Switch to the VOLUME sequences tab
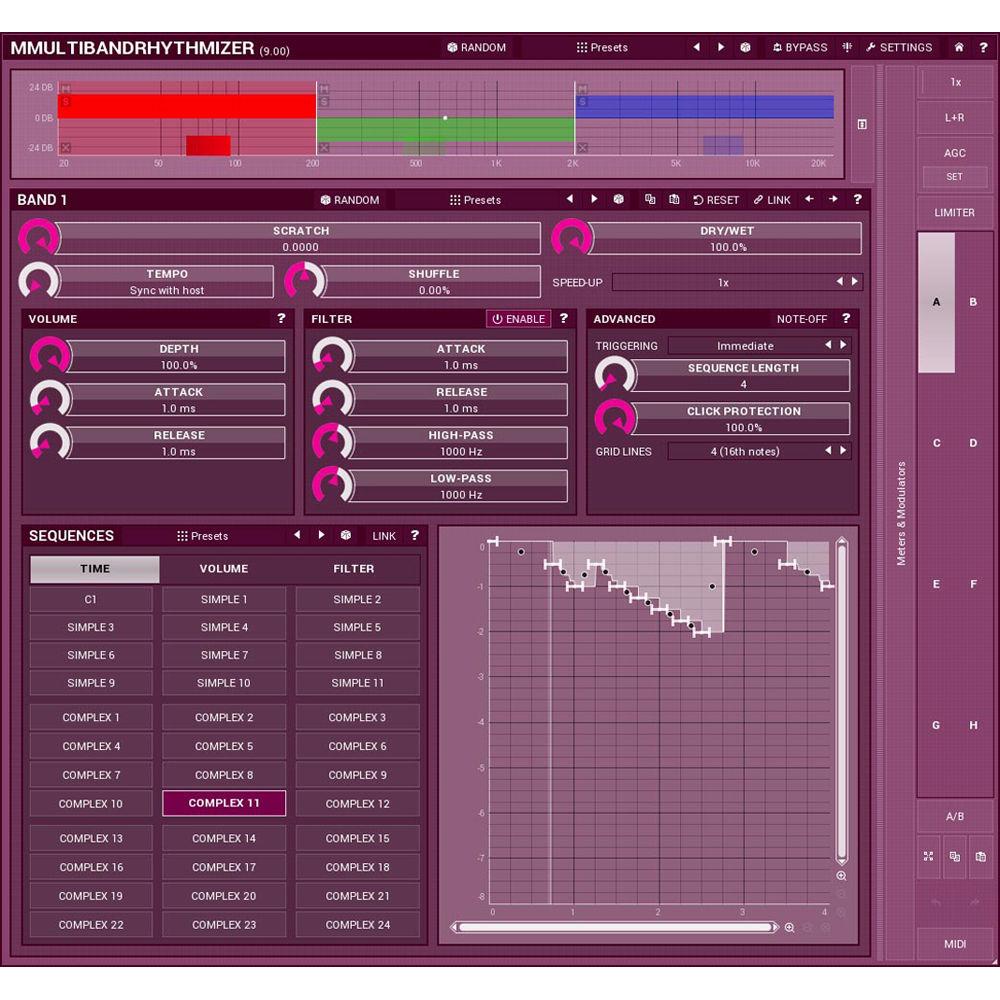The height and width of the screenshot is (1000, 1000). (223, 568)
